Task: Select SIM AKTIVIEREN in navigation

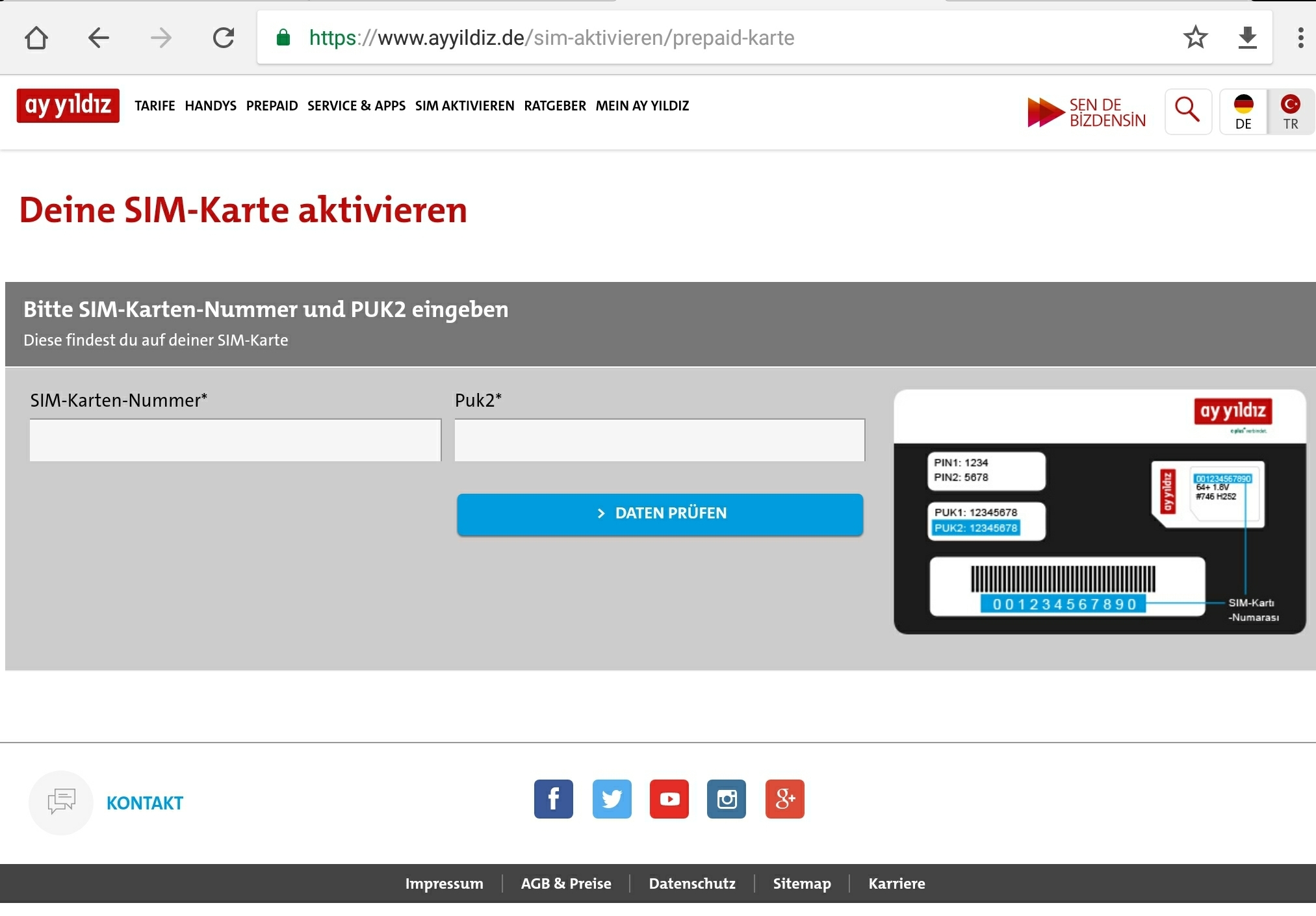Action: pyautogui.click(x=465, y=105)
